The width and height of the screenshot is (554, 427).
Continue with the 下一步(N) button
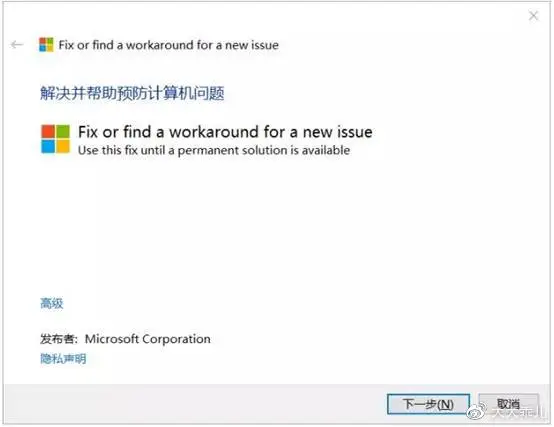(428, 404)
